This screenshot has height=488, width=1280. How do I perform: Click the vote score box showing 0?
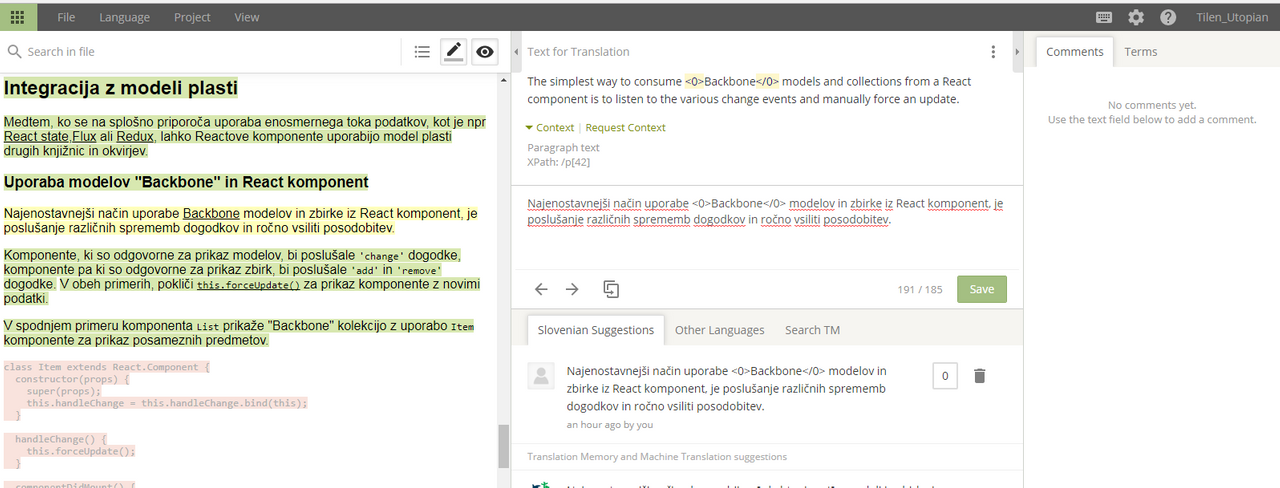click(x=945, y=376)
